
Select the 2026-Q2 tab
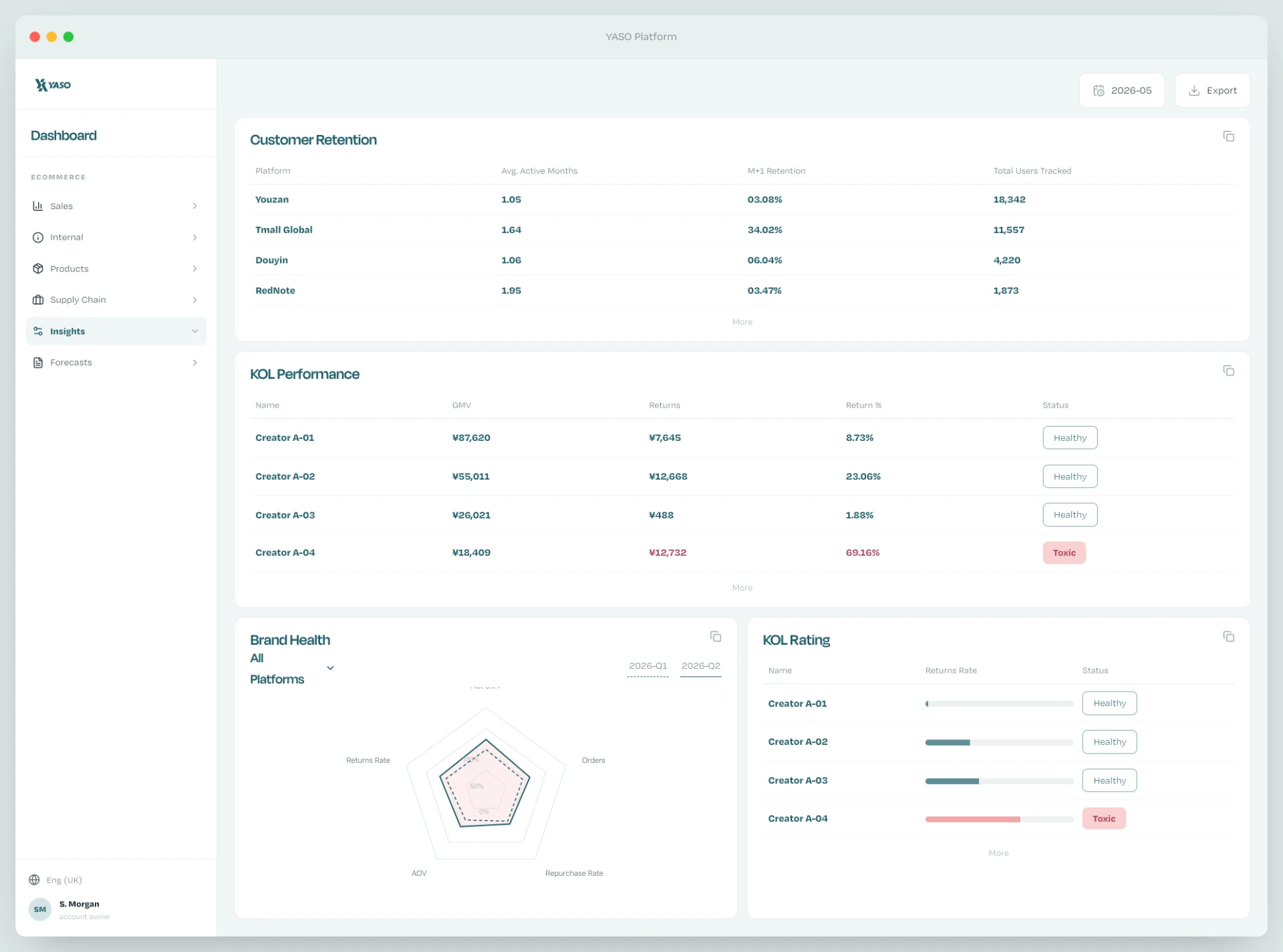[700, 666]
